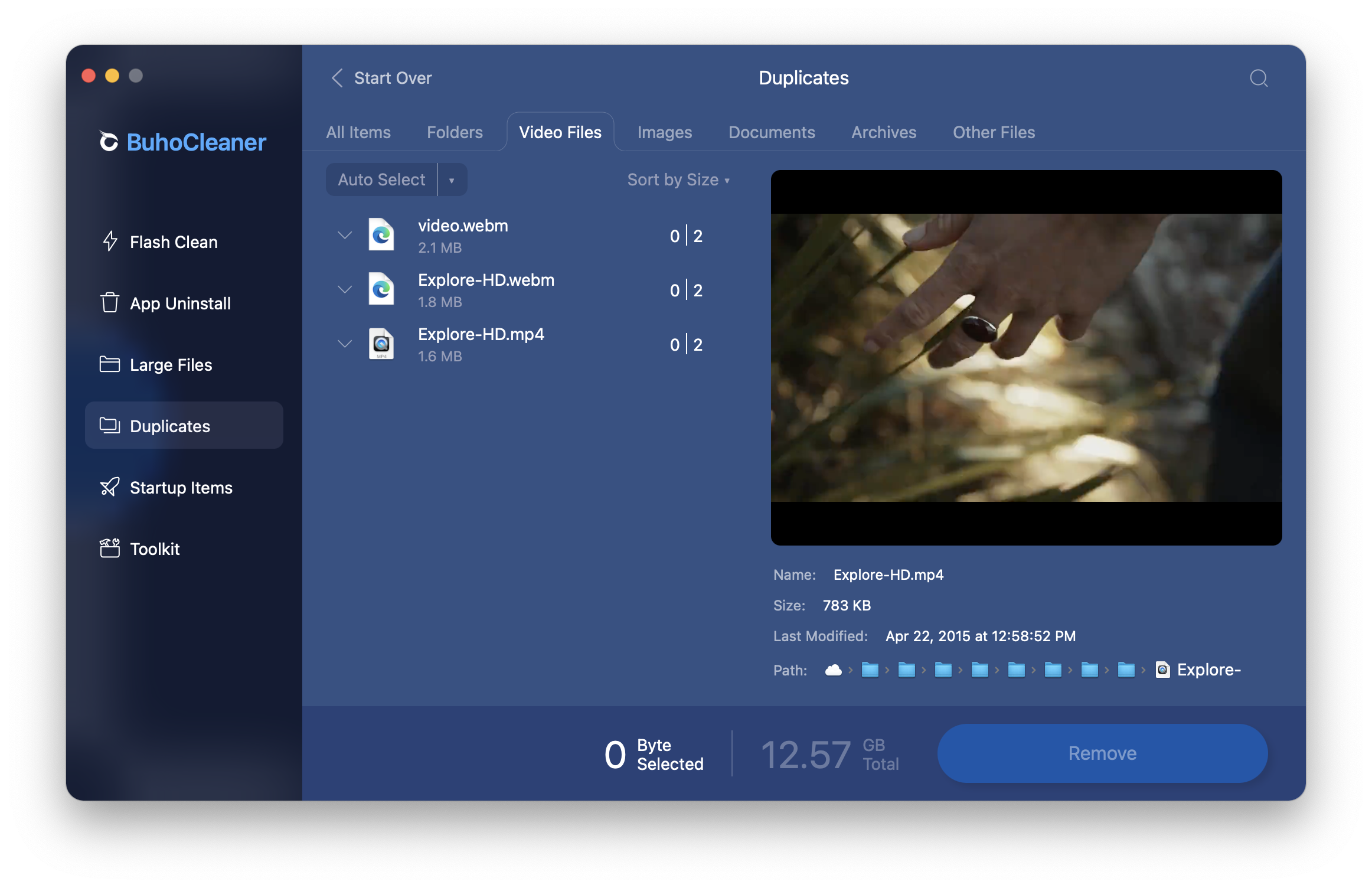Image resolution: width=1372 pixels, height=888 pixels.
Task: Click the video.webm file icon
Action: 381,235
